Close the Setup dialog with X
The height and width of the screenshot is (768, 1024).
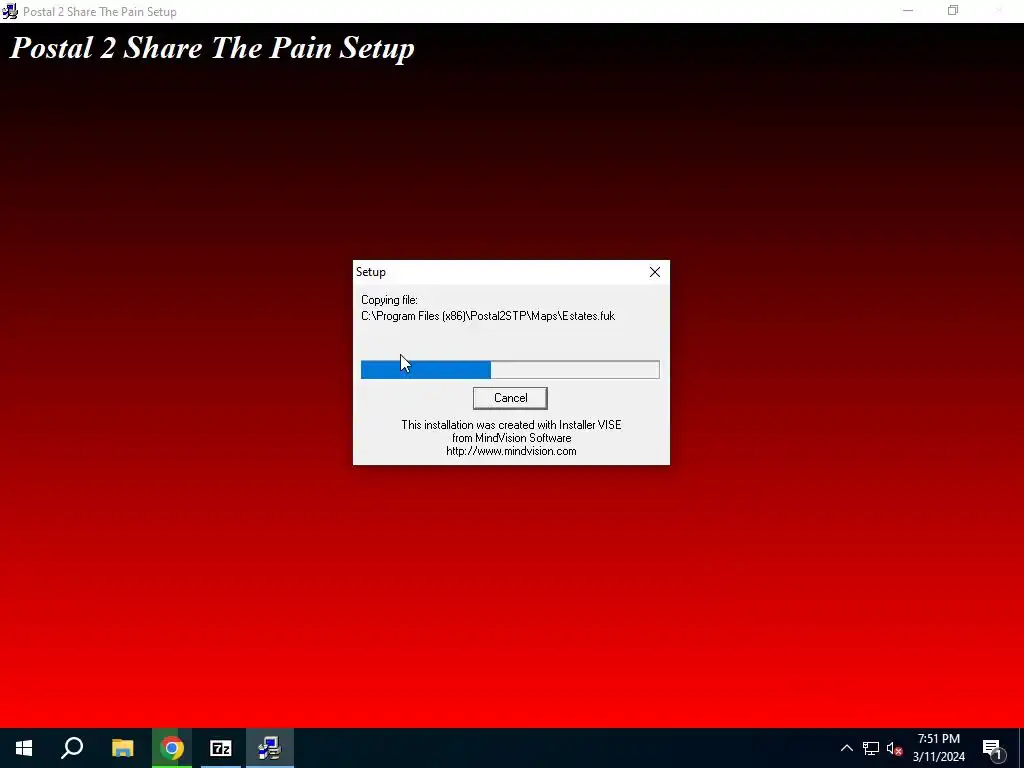point(654,272)
